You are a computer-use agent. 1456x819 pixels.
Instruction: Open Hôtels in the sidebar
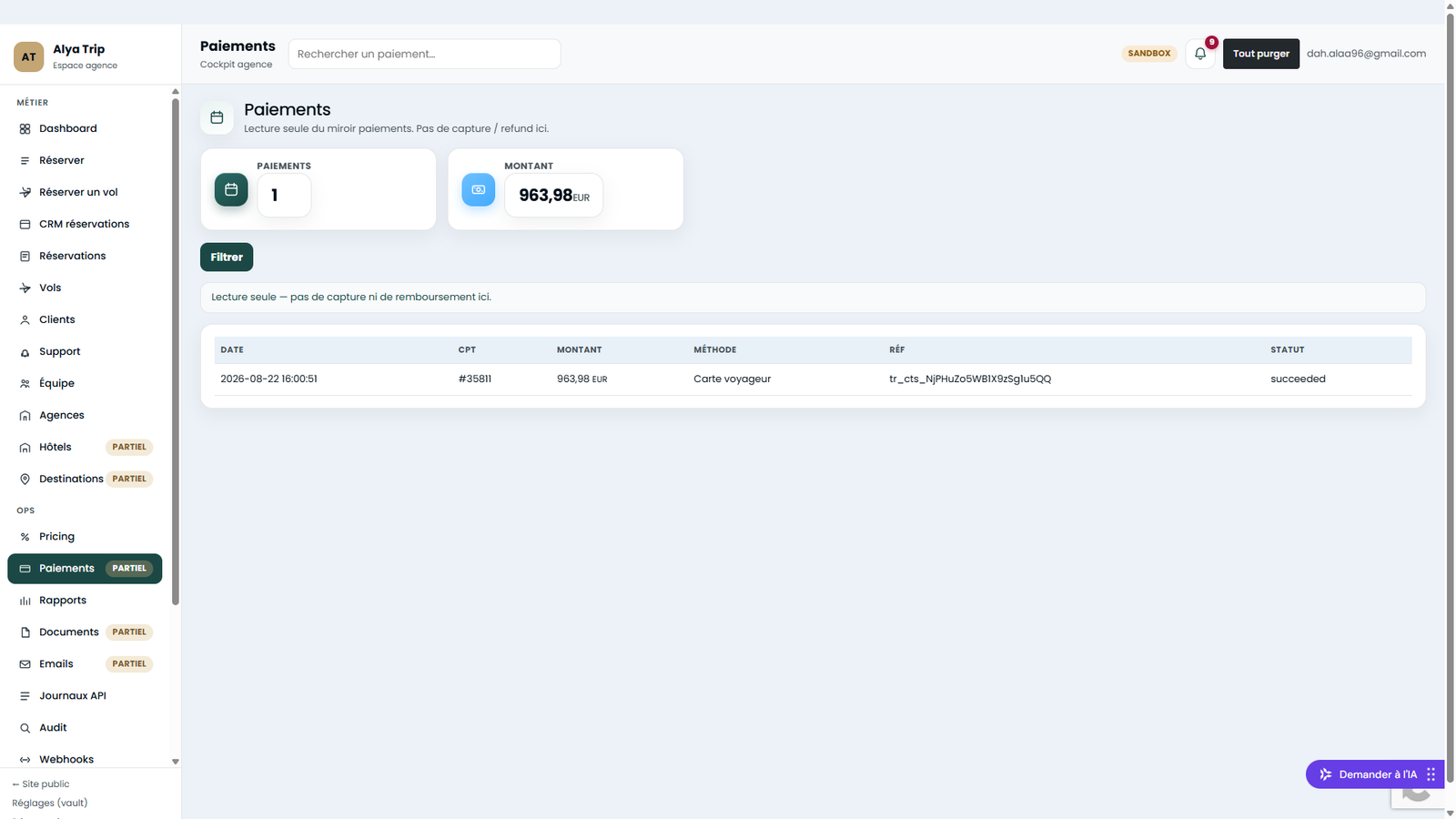[85, 448]
